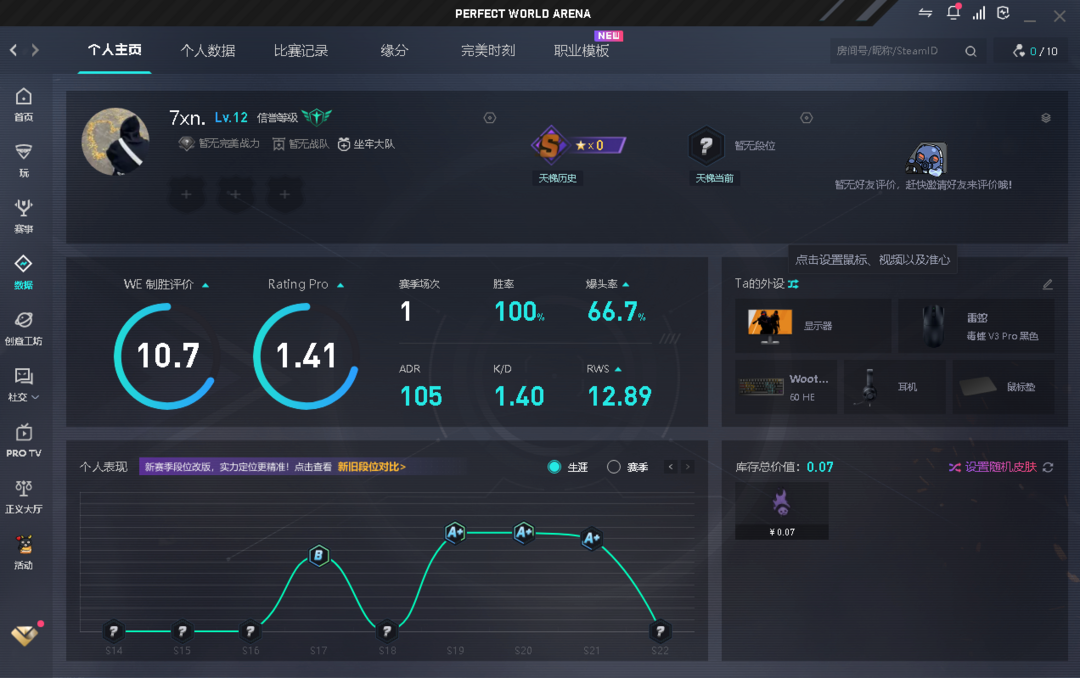Image resolution: width=1080 pixels, height=678 pixels.
Task: Select the 赛季 season radio button
Action: click(614, 467)
